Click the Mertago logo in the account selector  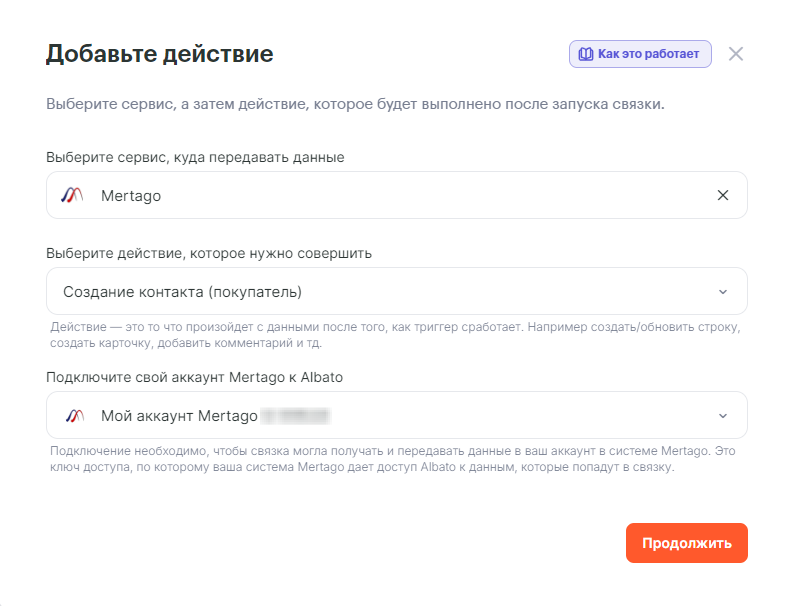[73, 415]
